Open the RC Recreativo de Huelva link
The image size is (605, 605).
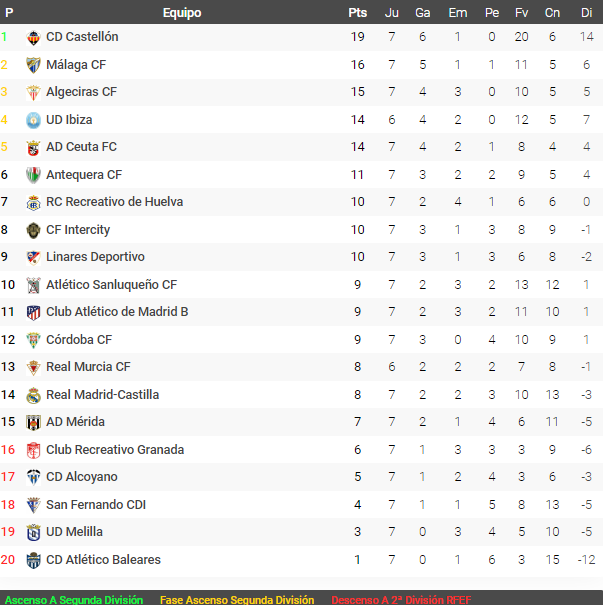[x=114, y=202]
